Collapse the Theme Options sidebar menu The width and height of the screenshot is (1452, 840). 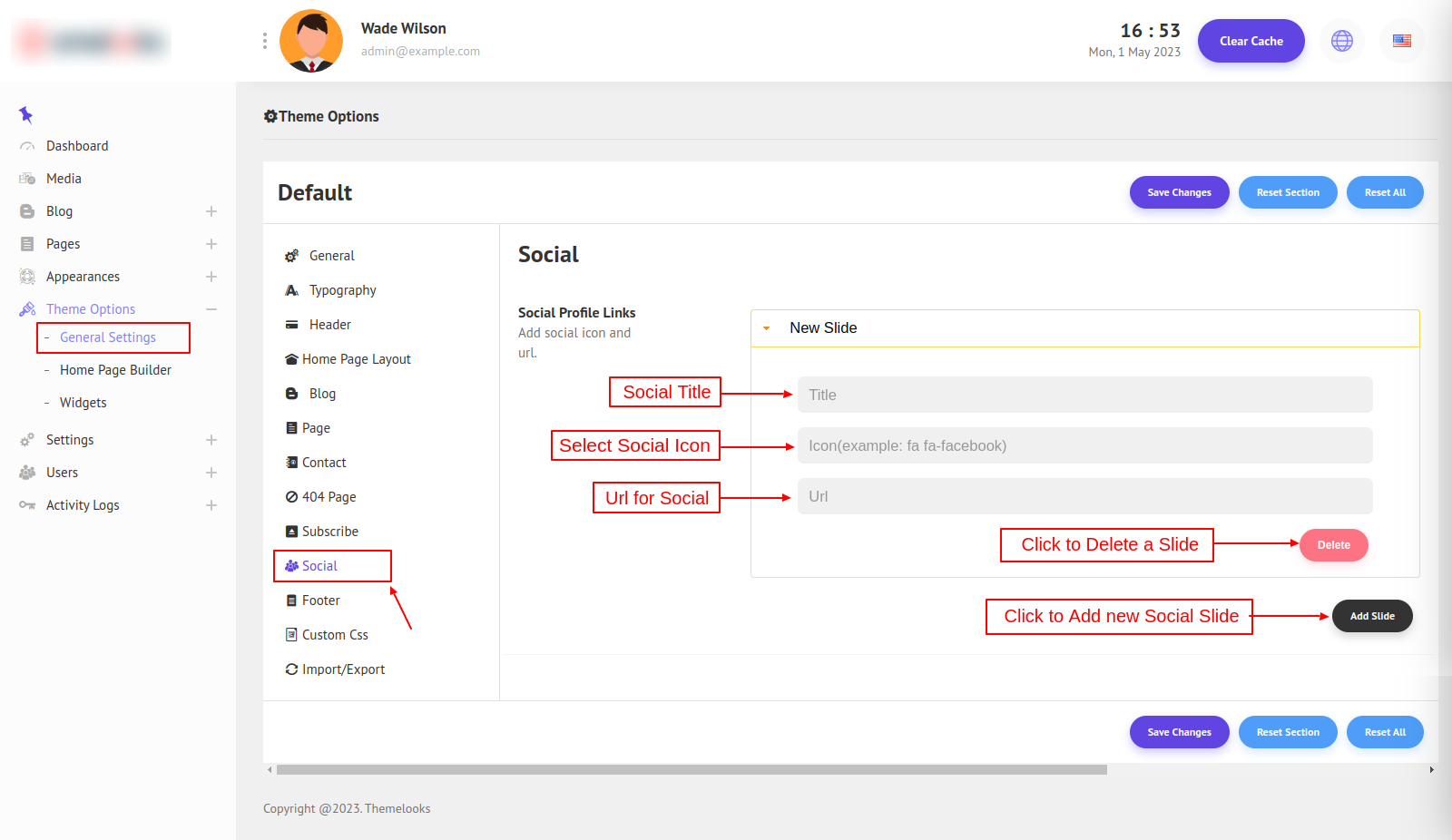pyautogui.click(x=211, y=309)
